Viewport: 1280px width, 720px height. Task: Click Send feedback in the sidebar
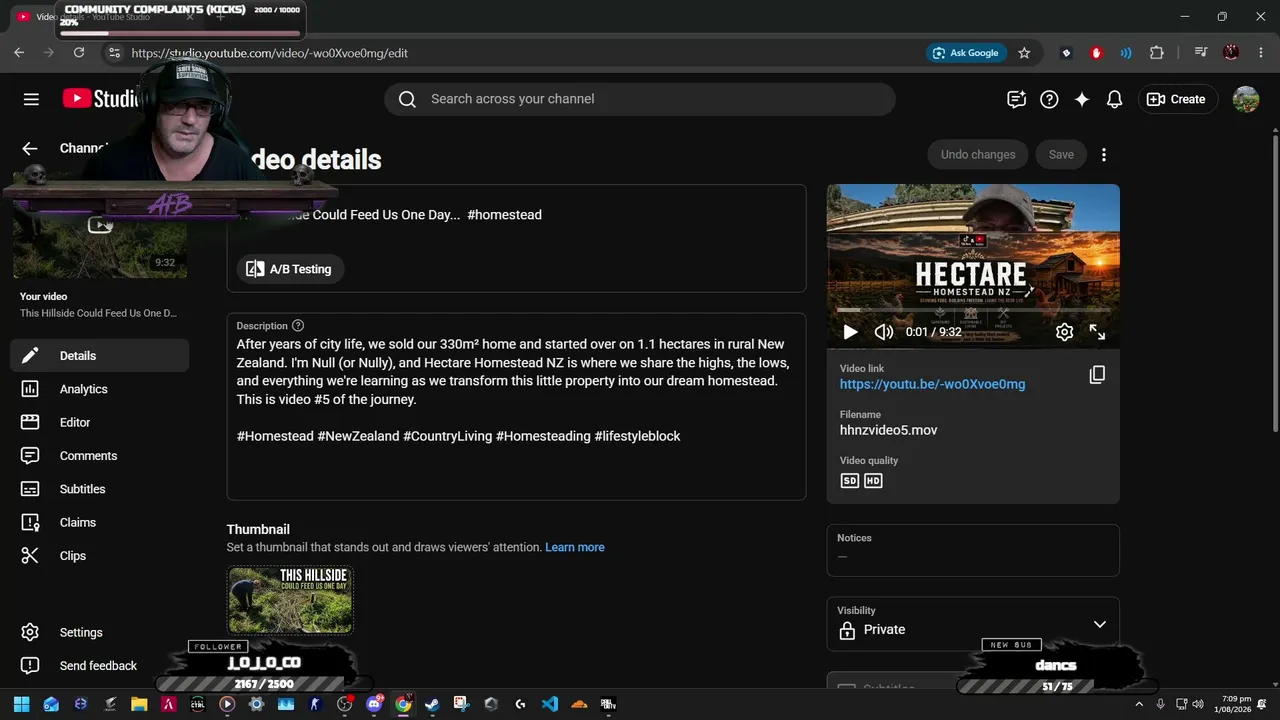pos(100,666)
